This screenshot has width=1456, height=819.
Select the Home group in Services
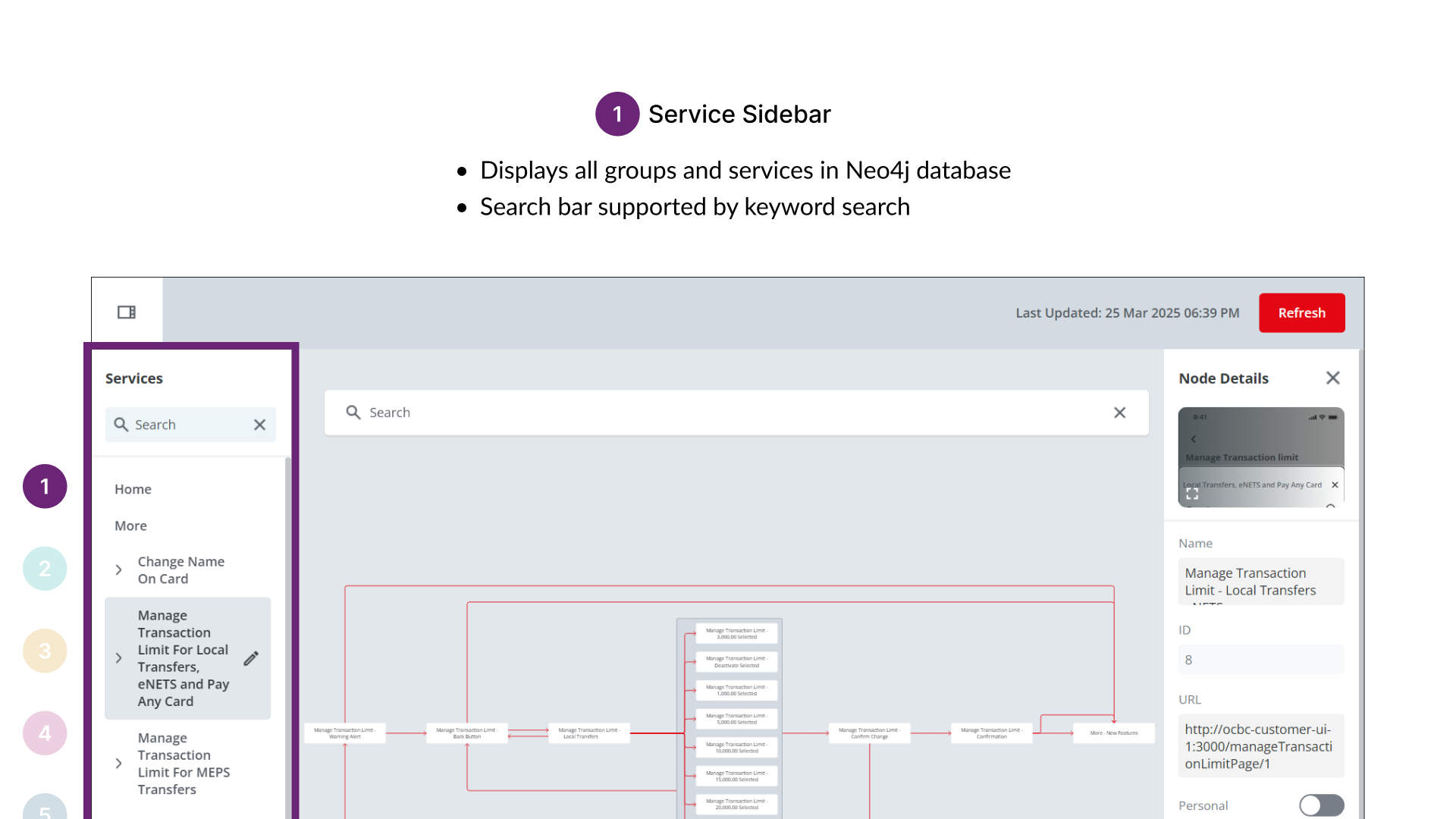pos(133,489)
